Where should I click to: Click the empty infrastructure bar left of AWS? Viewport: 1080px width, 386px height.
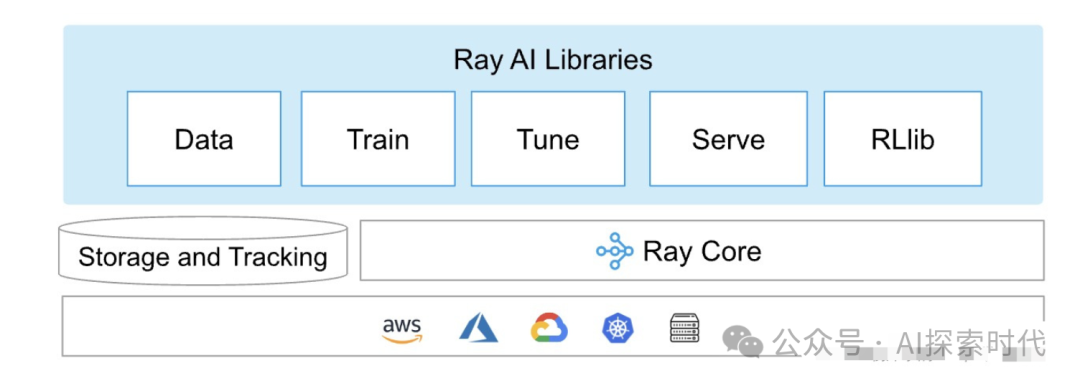(x=220, y=327)
